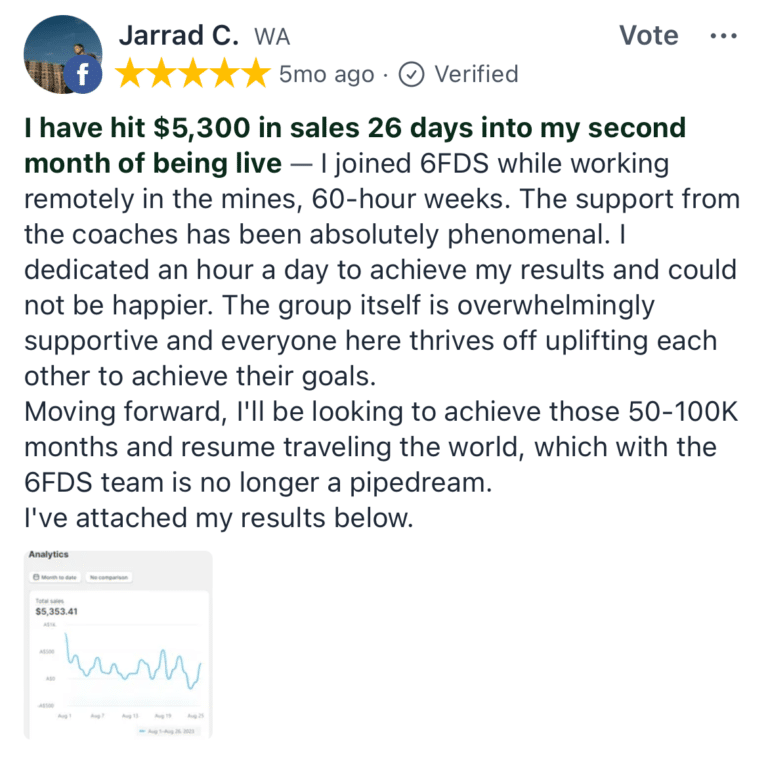The image size is (768, 768).
Task: Click the WA location label
Action: point(272,37)
